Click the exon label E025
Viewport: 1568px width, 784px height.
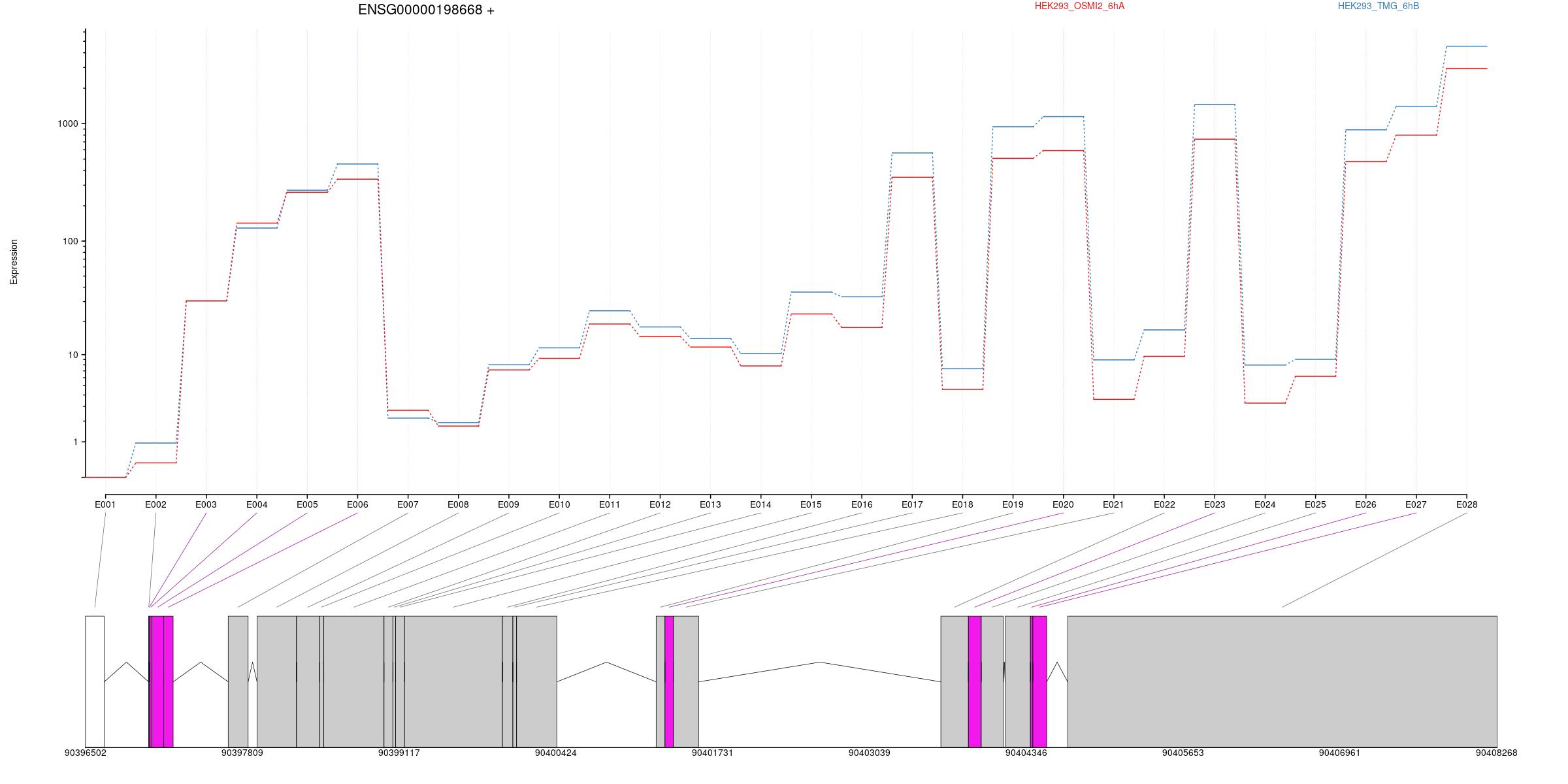click(x=1315, y=504)
